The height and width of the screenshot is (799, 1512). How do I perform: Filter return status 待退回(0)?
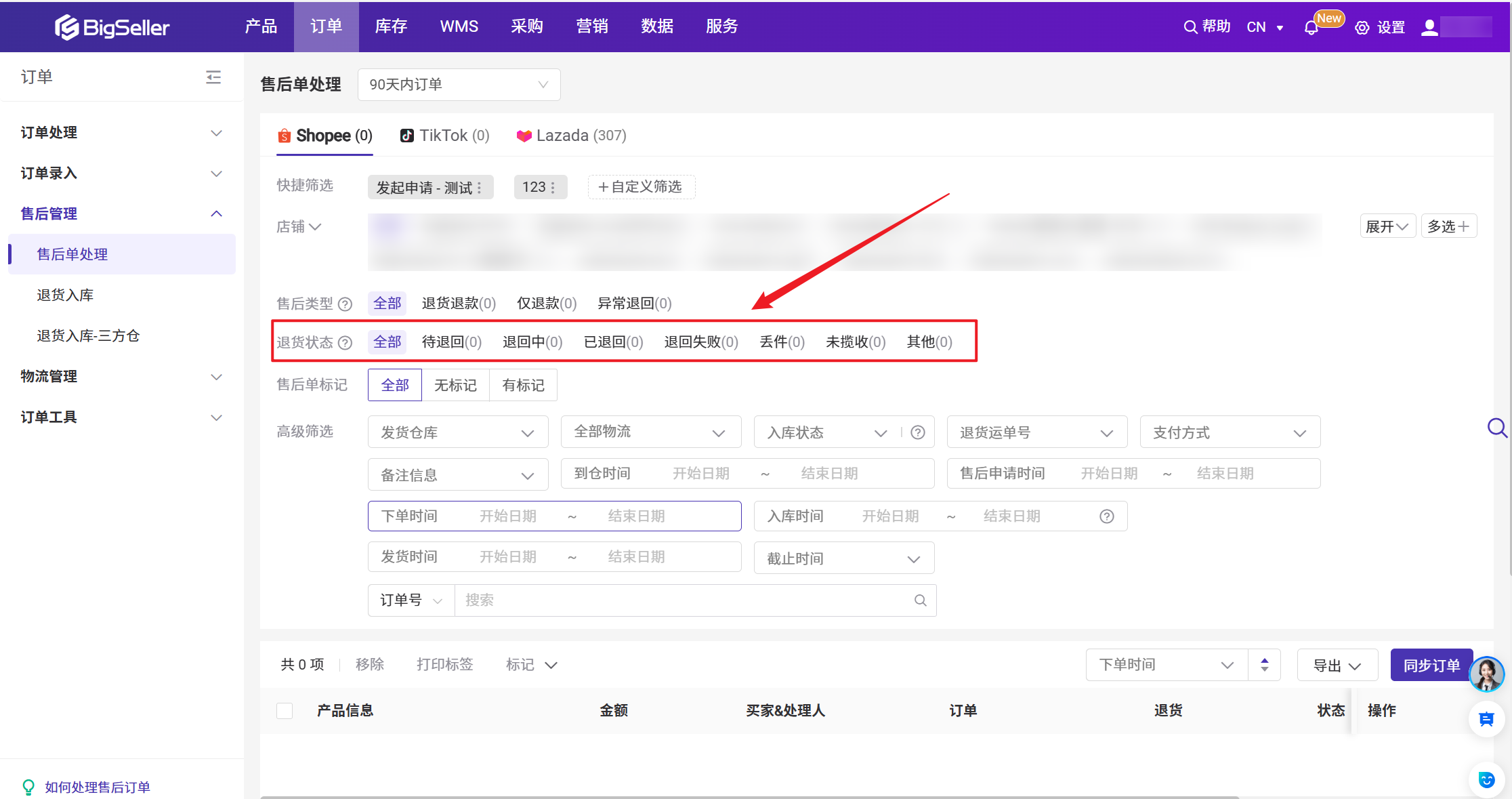point(452,342)
